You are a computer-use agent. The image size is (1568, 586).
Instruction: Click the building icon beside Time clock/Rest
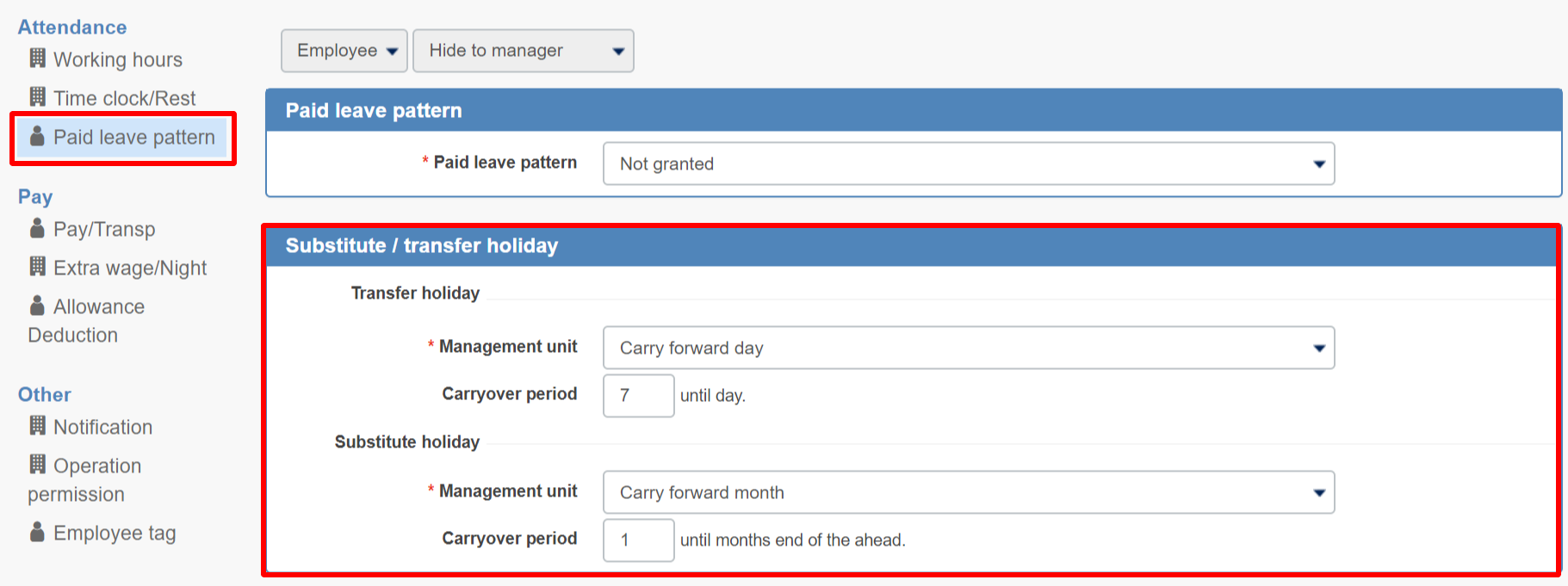(38, 96)
